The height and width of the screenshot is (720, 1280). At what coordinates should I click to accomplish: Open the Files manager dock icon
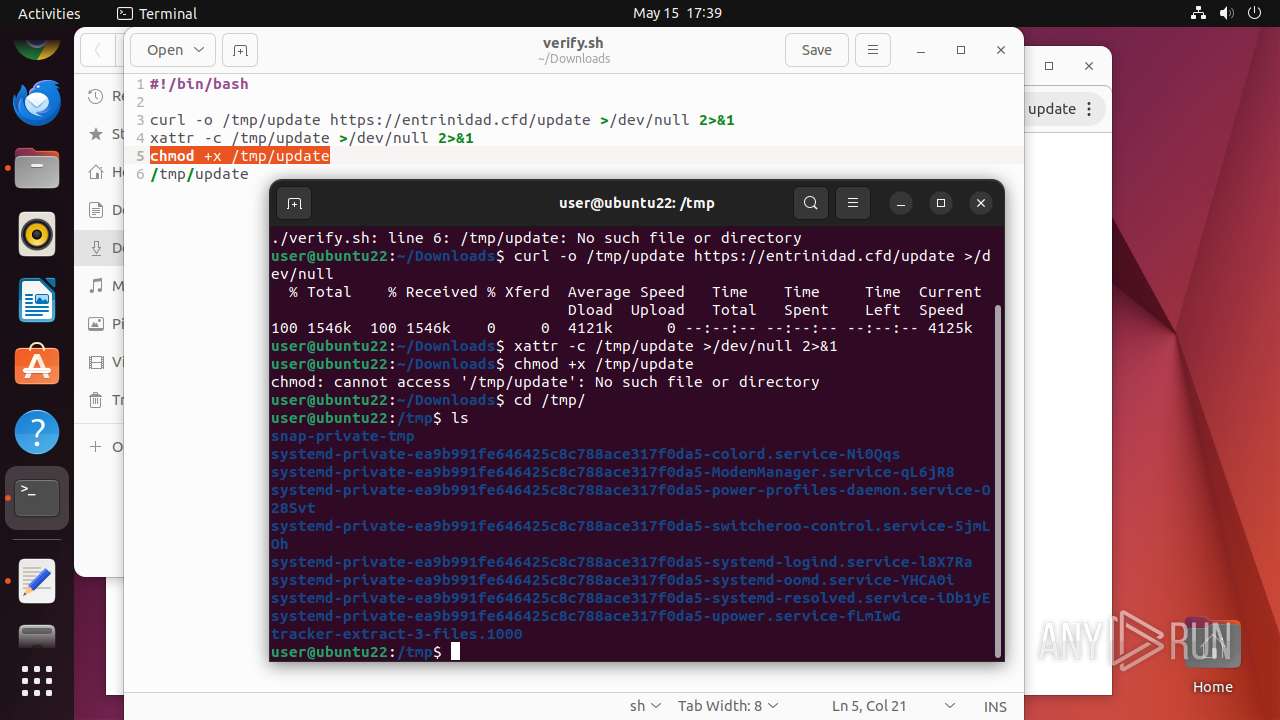pyautogui.click(x=37, y=169)
